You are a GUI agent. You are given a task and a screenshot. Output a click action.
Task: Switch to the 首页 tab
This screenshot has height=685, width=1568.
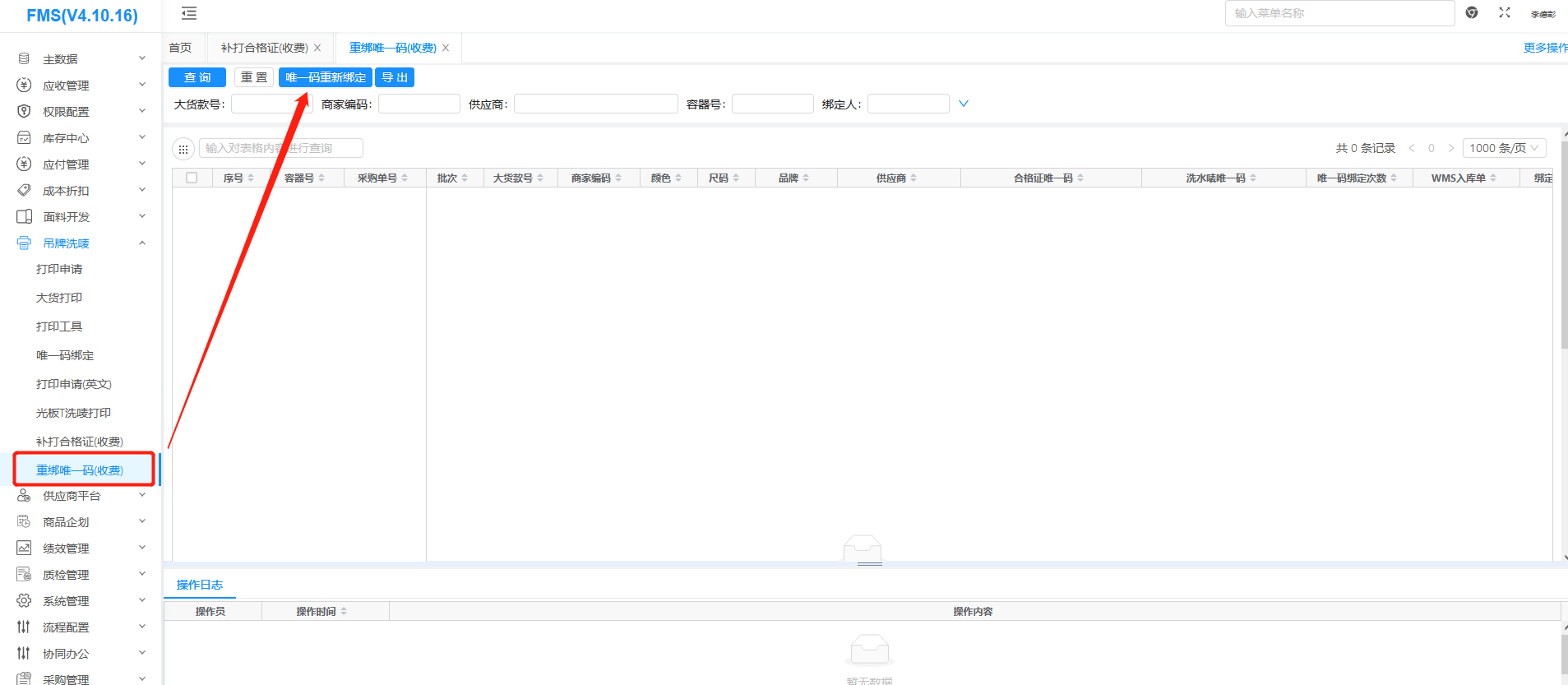click(180, 48)
